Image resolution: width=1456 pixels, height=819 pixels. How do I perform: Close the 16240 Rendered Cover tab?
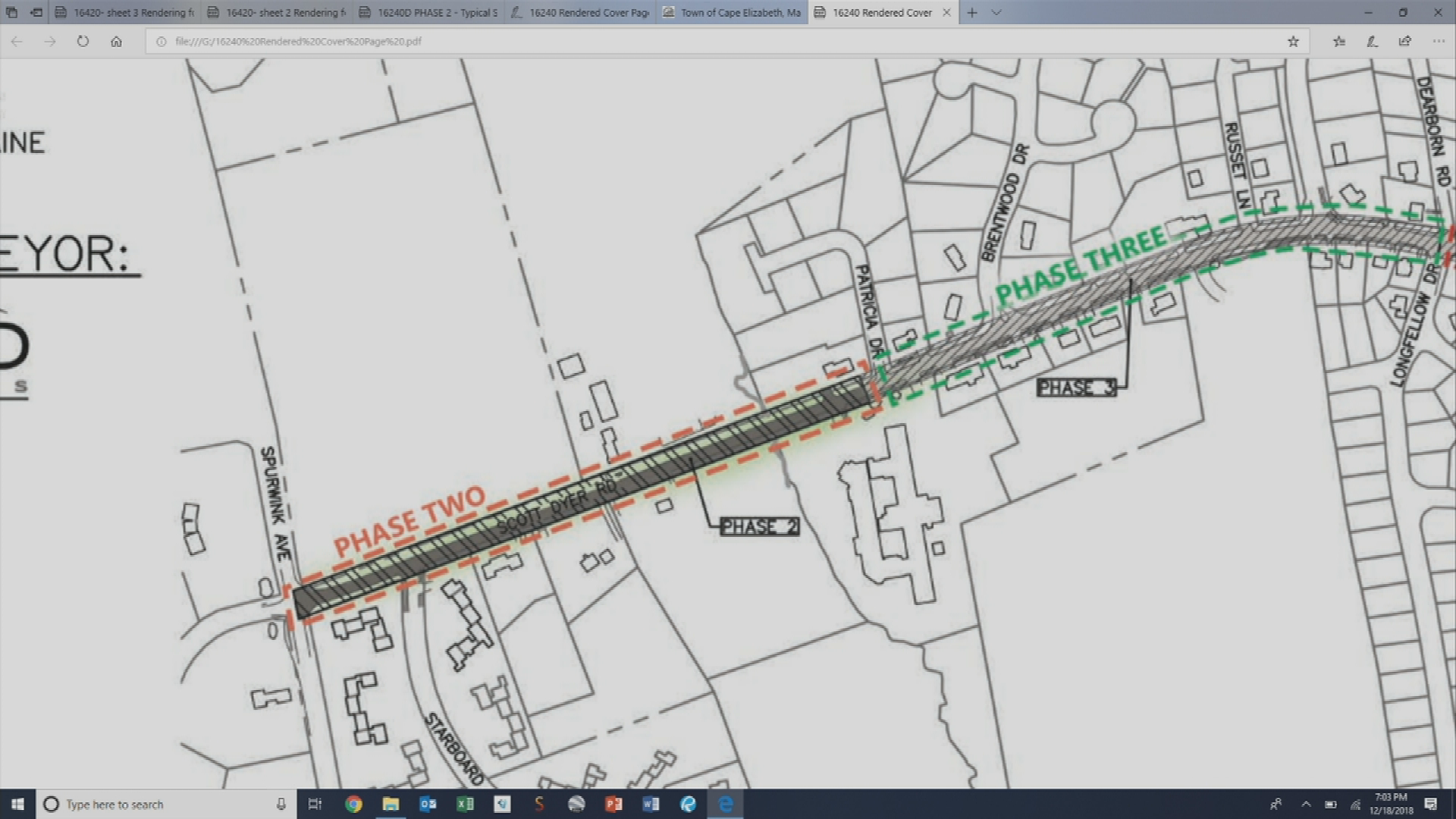pyautogui.click(x=946, y=13)
